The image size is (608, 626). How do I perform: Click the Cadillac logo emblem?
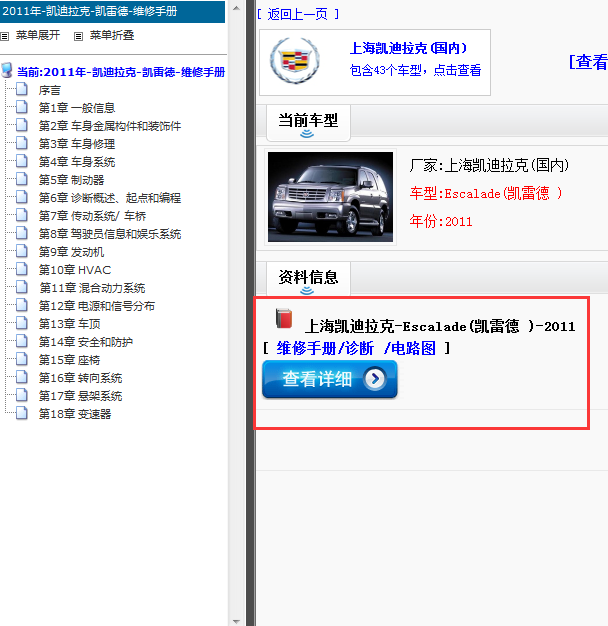(295, 61)
